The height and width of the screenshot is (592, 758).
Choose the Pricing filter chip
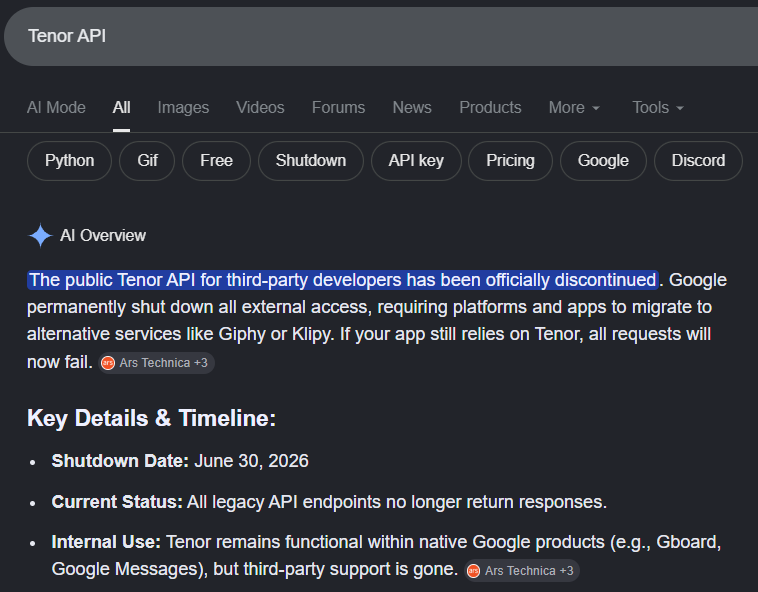click(x=510, y=161)
